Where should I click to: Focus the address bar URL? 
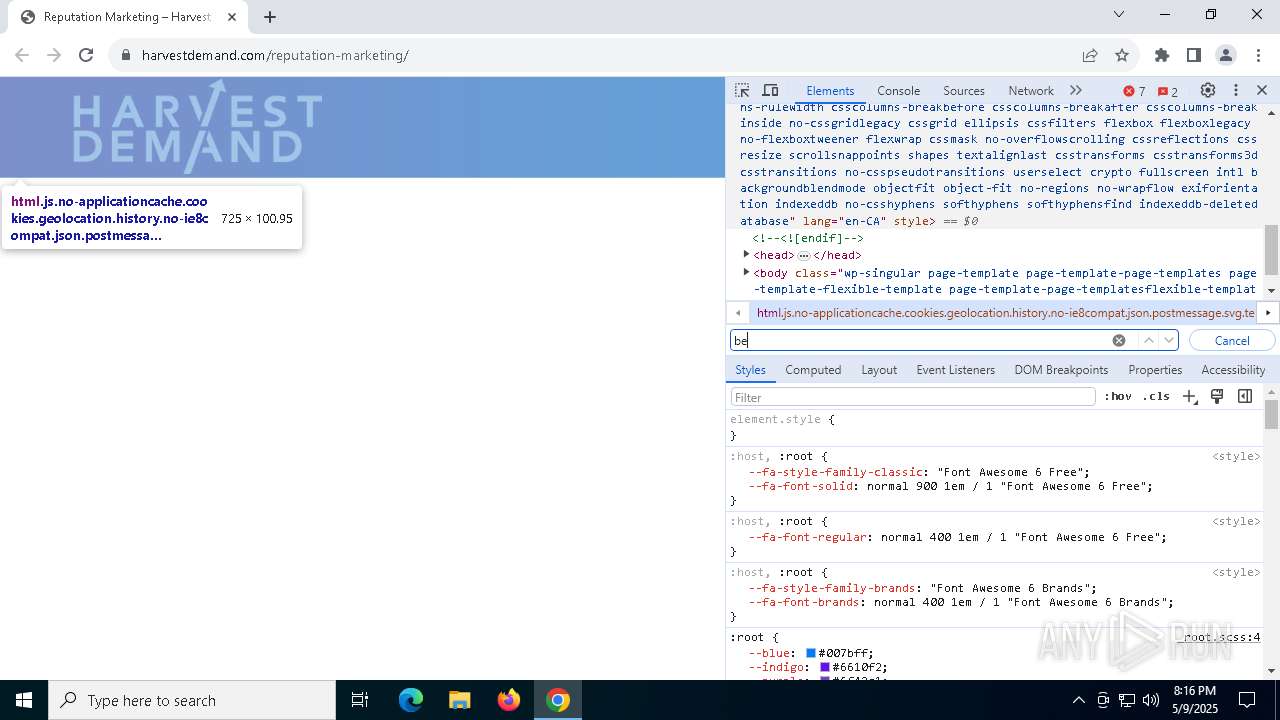click(x=275, y=55)
